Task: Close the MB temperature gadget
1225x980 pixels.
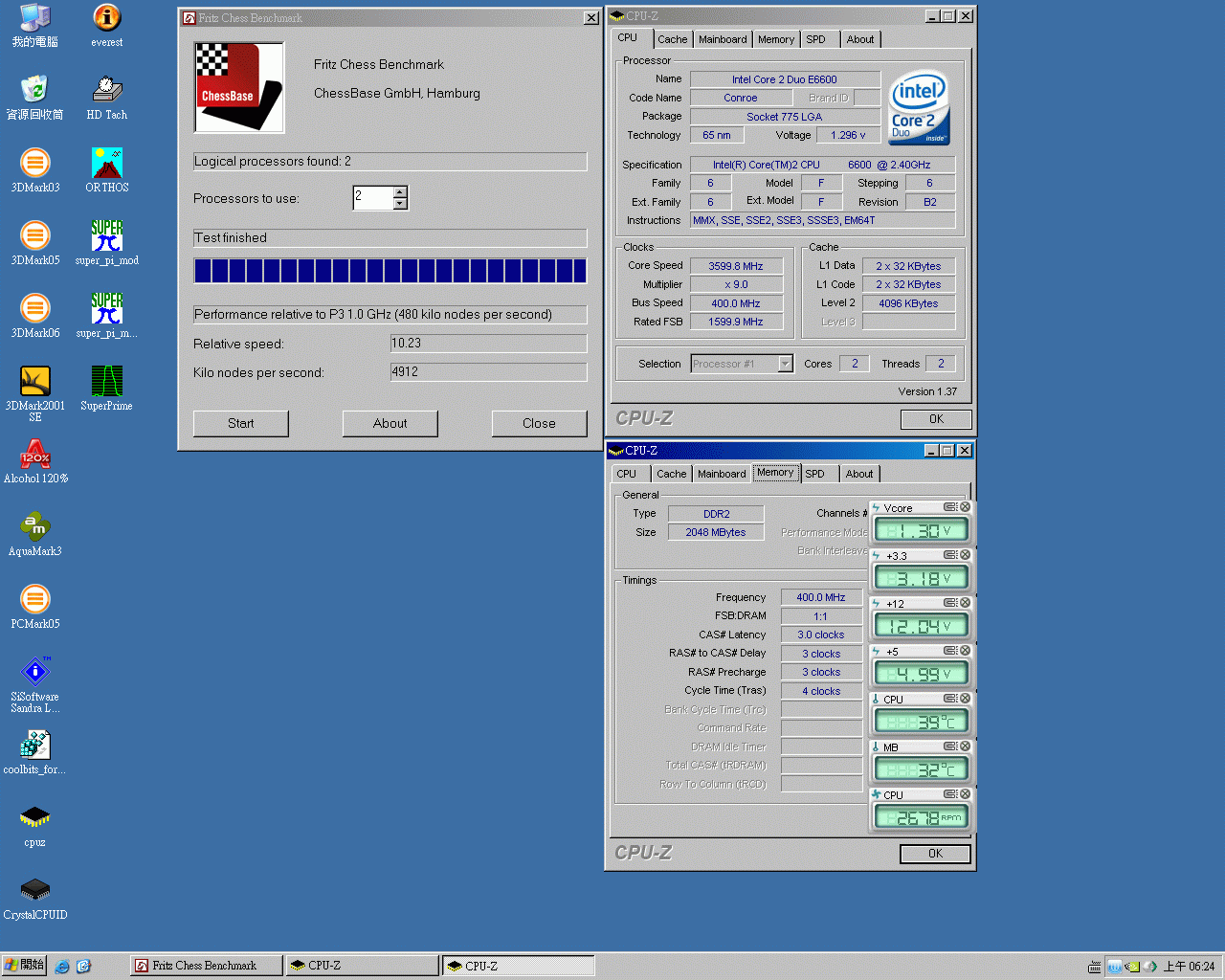Action: [965, 746]
